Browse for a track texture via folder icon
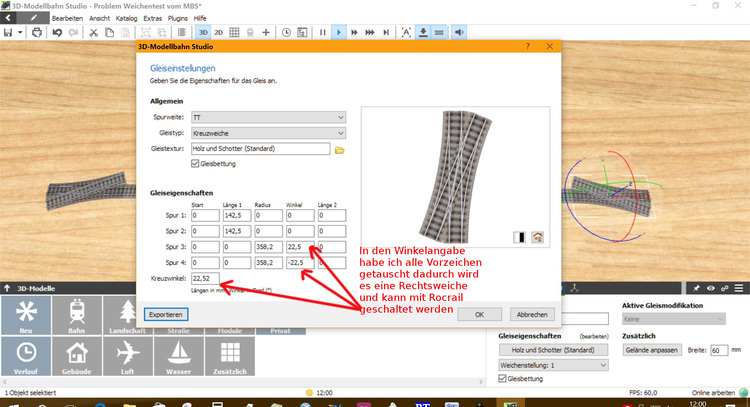 click(339, 149)
